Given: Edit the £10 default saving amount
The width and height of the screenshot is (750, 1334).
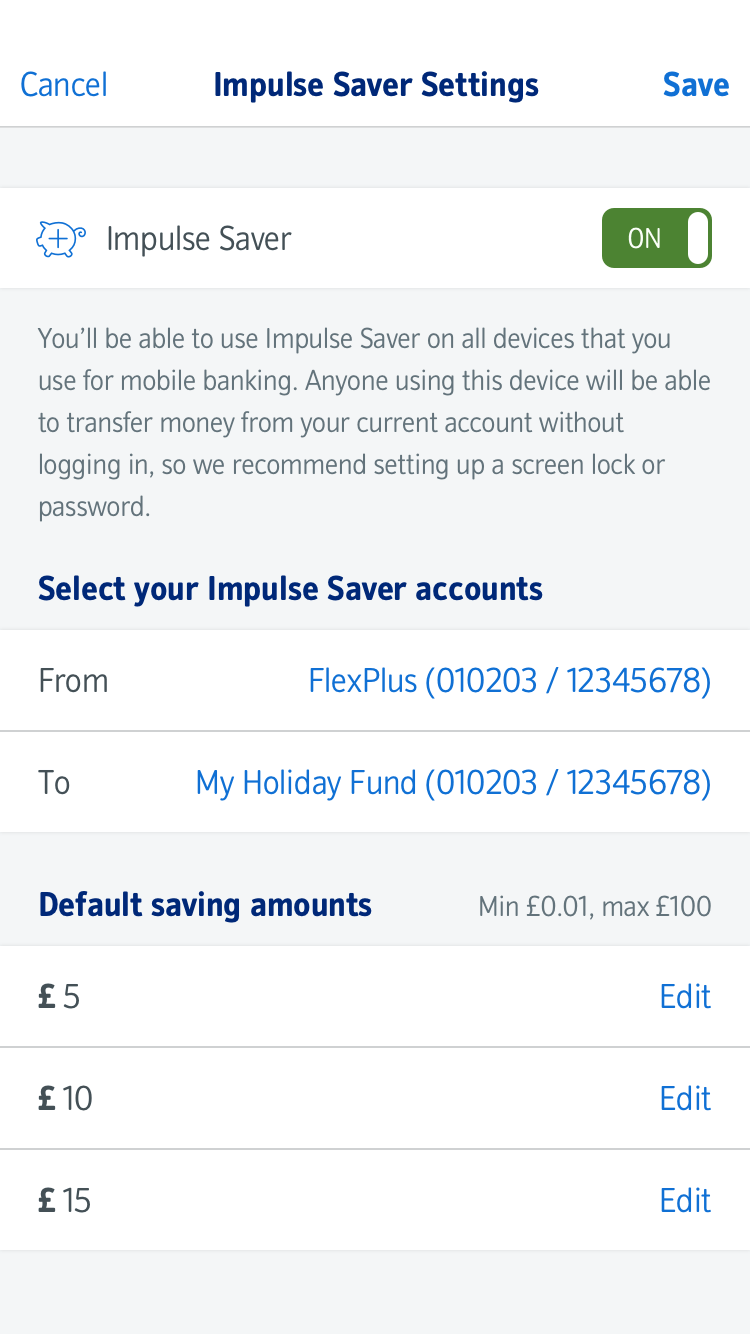Looking at the screenshot, I should (x=685, y=1099).
